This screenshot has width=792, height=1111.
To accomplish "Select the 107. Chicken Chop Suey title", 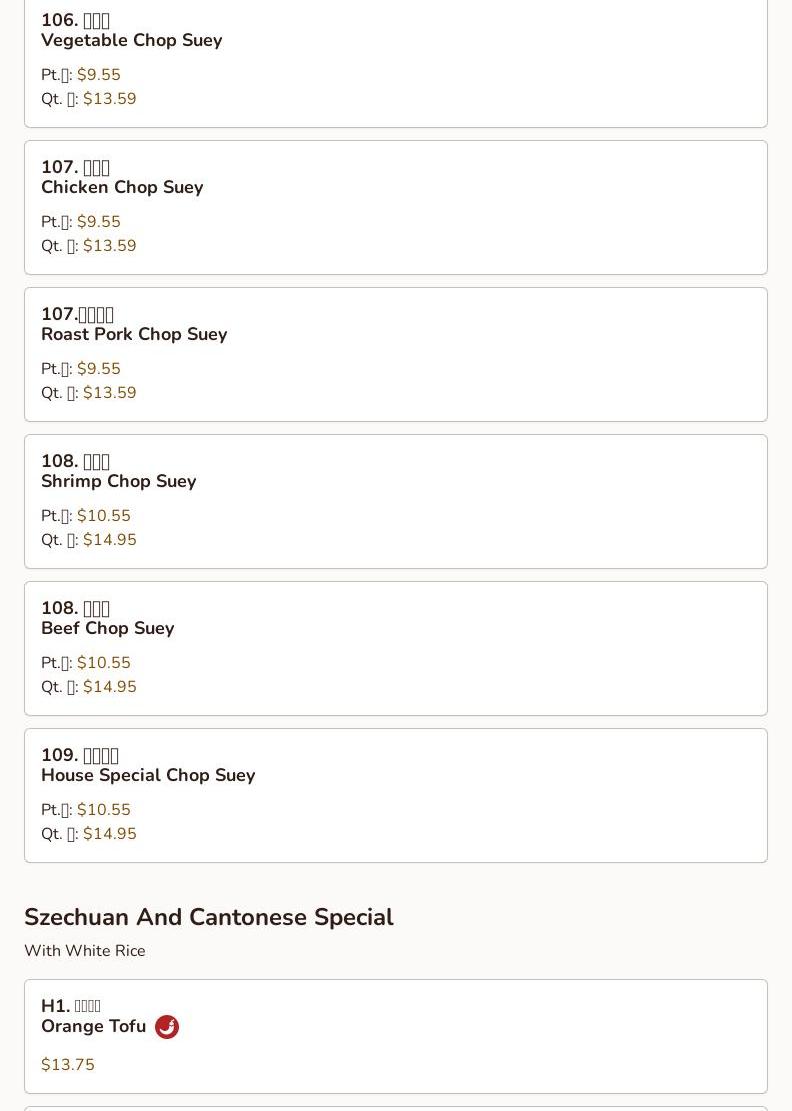I will [122, 177].
